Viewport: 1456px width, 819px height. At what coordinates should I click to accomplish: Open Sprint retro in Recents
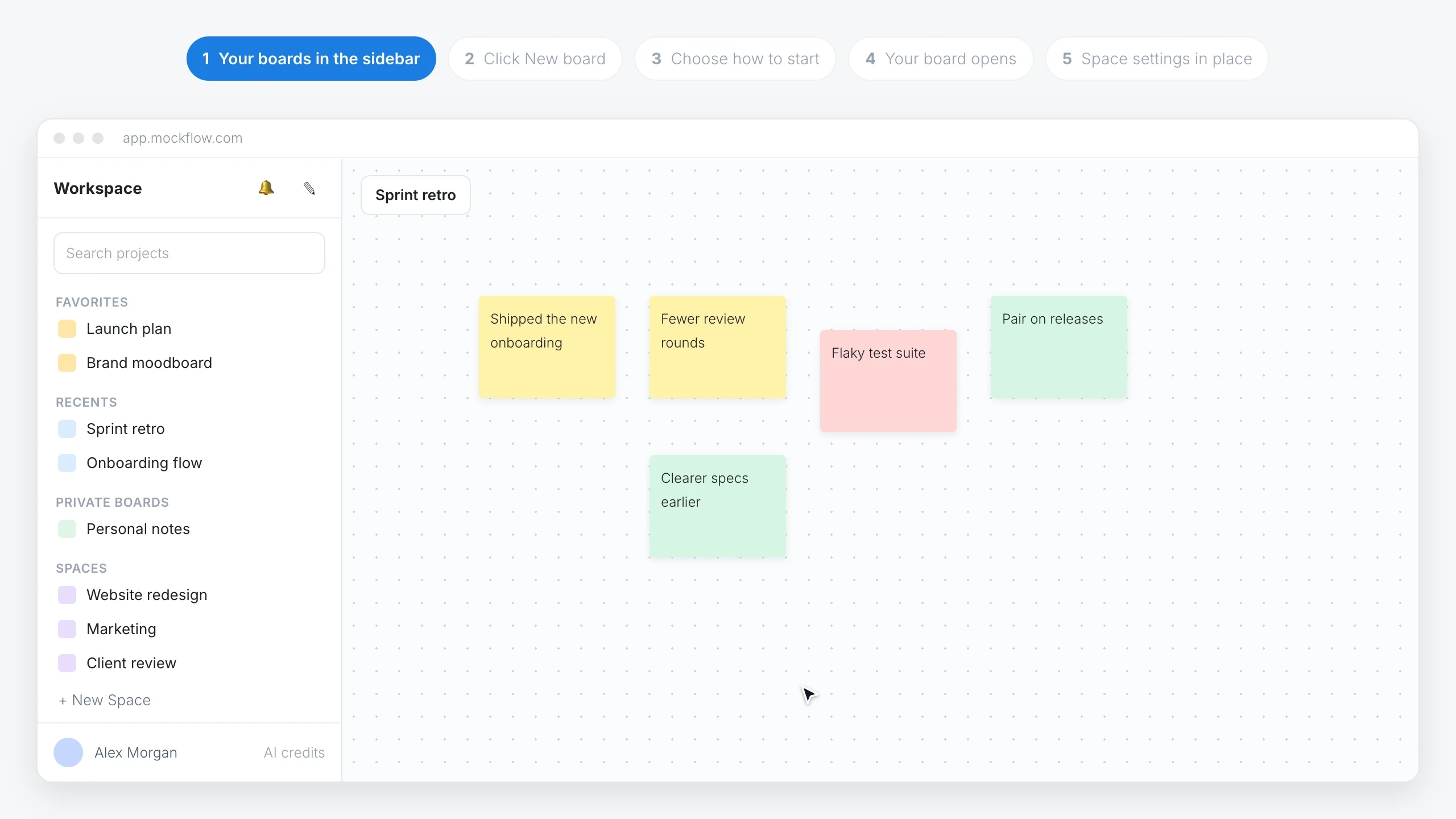point(126,429)
